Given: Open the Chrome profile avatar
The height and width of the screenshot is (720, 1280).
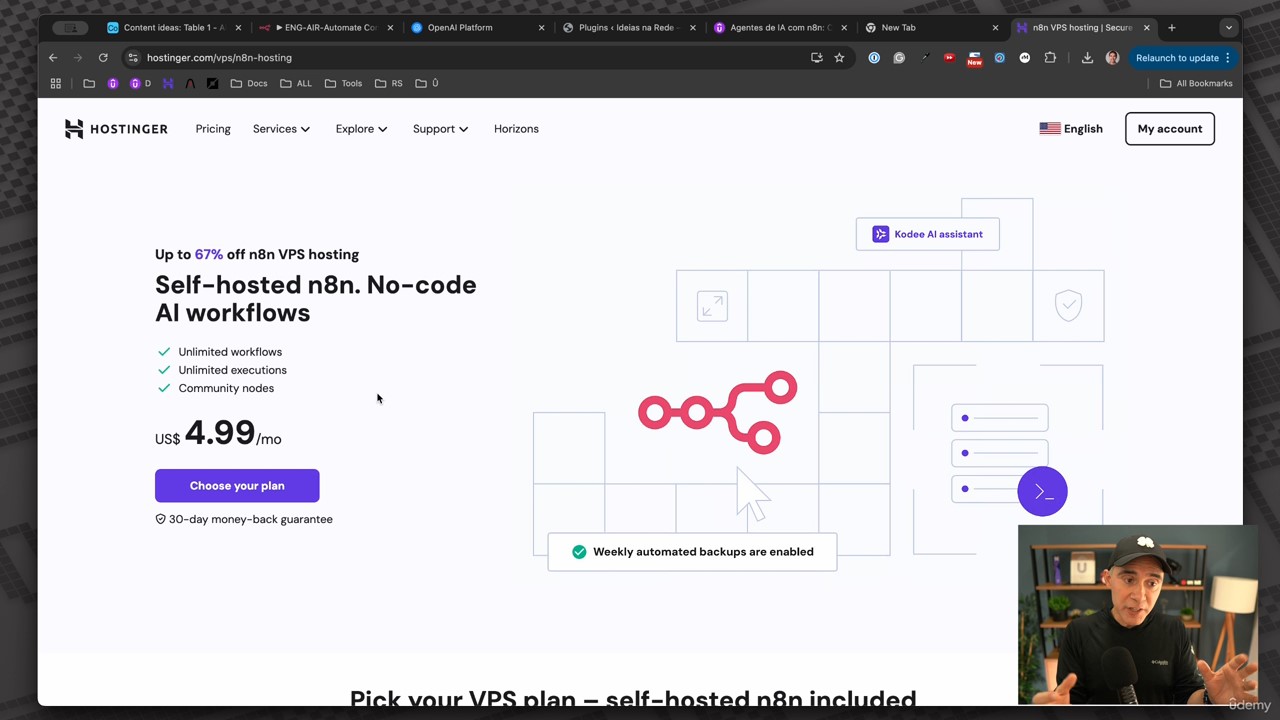Looking at the screenshot, I should (1112, 58).
